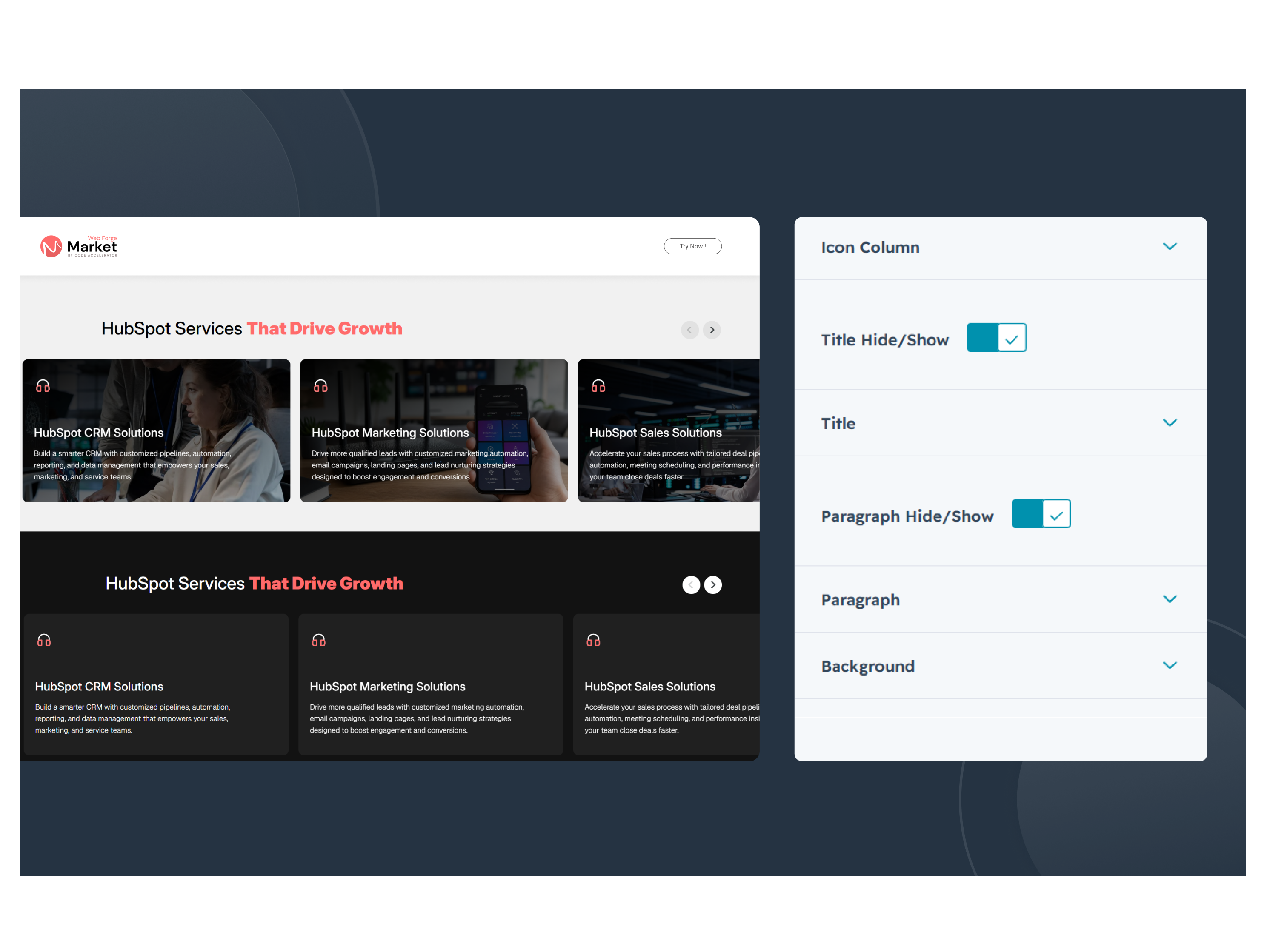Click dark Marketing card description paragraph
The image size is (1270, 952).
point(417,718)
